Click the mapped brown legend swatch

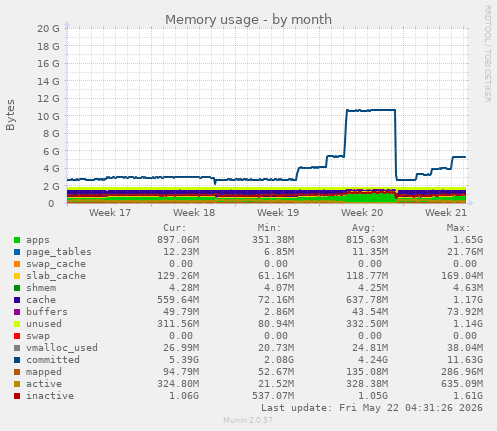[17, 372]
